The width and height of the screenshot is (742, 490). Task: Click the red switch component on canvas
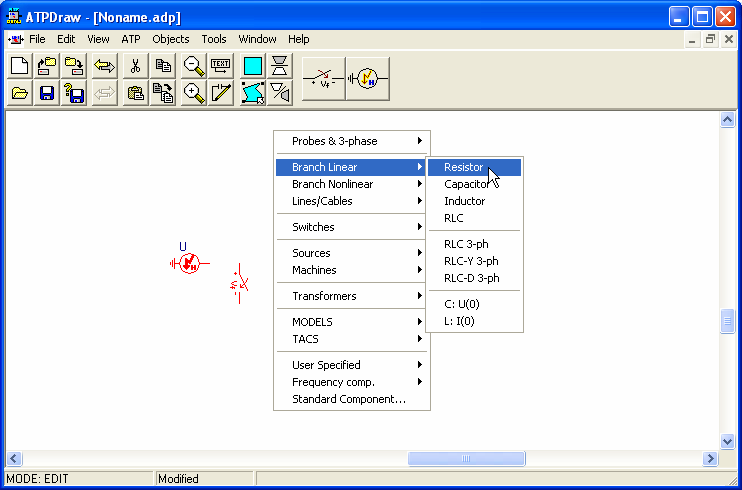tap(239, 283)
